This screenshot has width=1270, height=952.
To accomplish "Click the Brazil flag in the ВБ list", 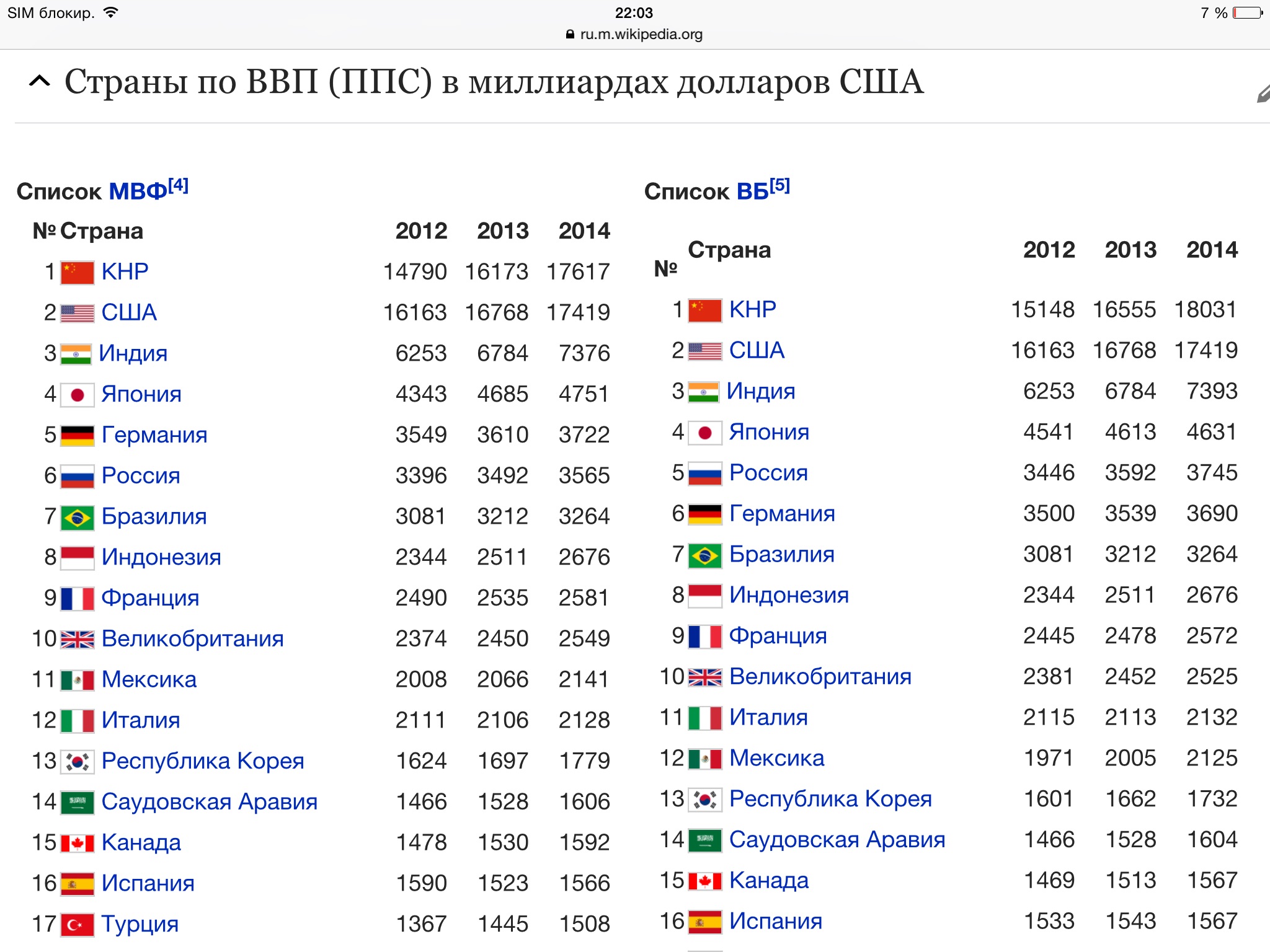I will pos(705,555).
